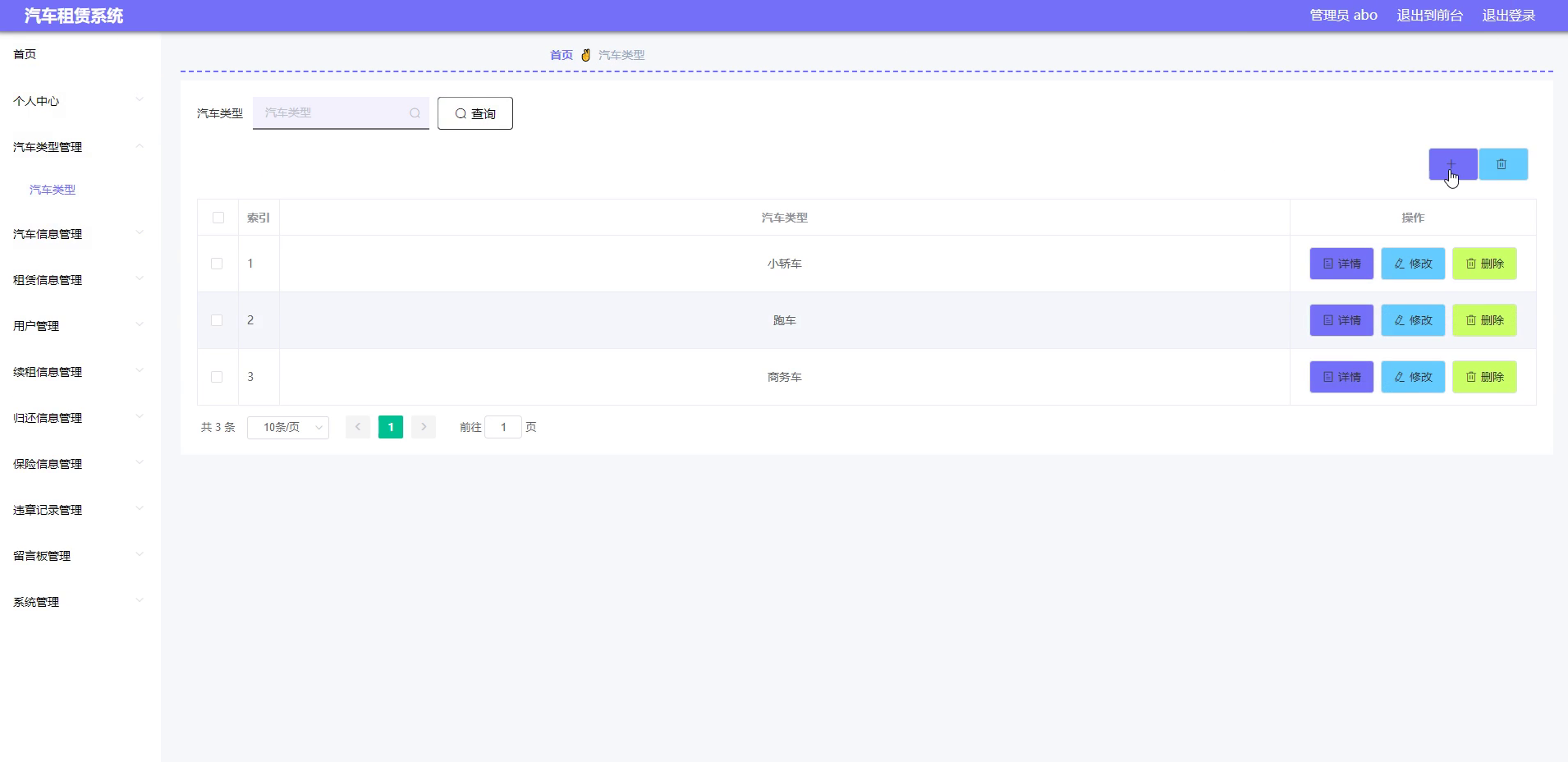Viewport: 1568px width, 762px height.
Task: Collapse 汽车类型管理 sidebar menu
Action: click(80, 147)
